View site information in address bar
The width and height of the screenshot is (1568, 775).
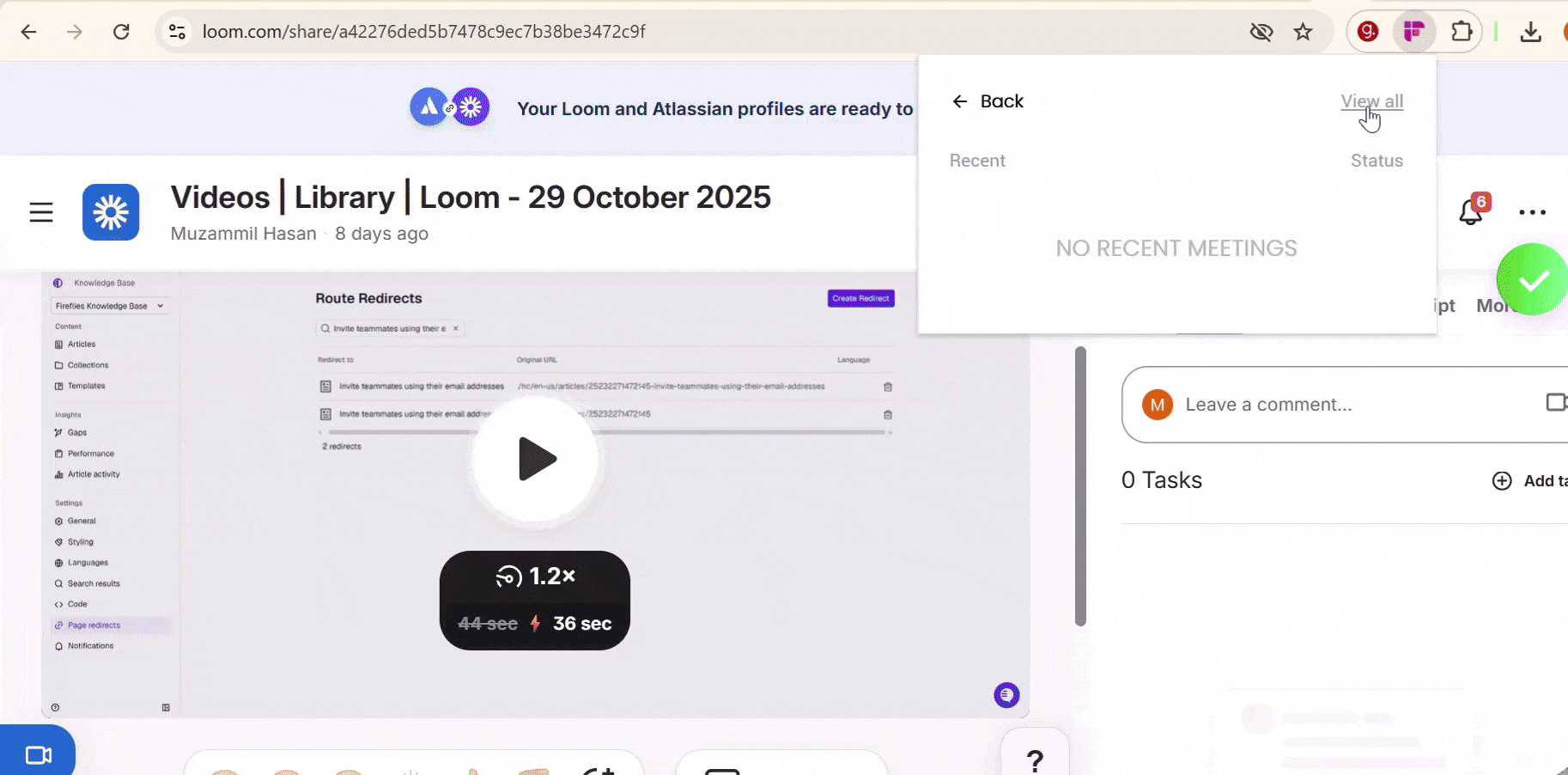(177, 32)
